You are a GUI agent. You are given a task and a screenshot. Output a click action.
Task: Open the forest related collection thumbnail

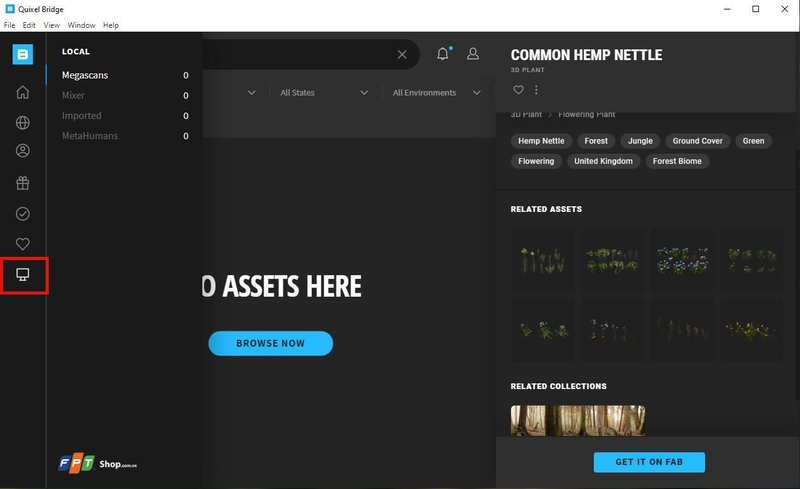578,421
